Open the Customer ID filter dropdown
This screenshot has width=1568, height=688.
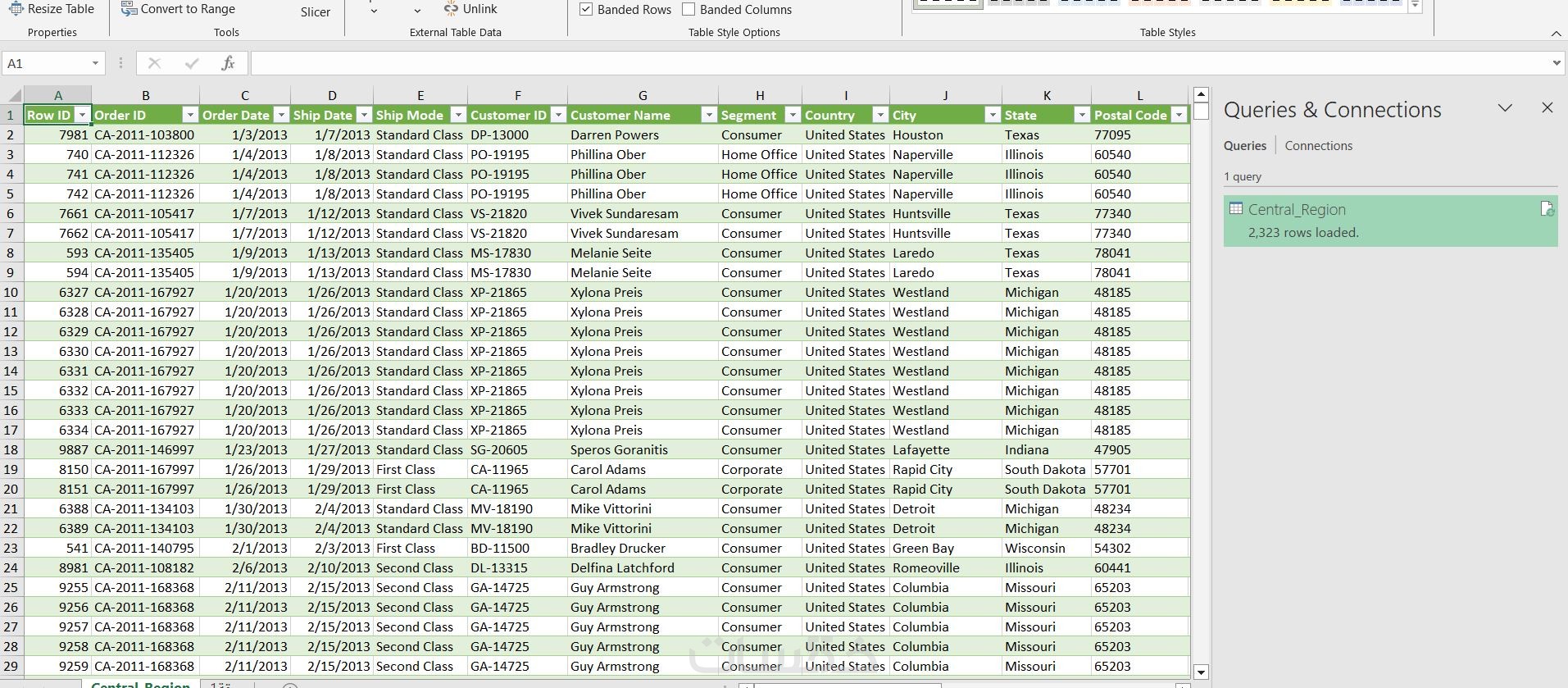pos(558,115)
